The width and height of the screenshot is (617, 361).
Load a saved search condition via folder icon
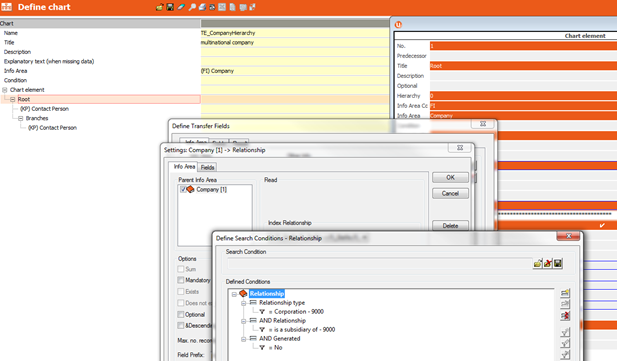pos(538,263)
